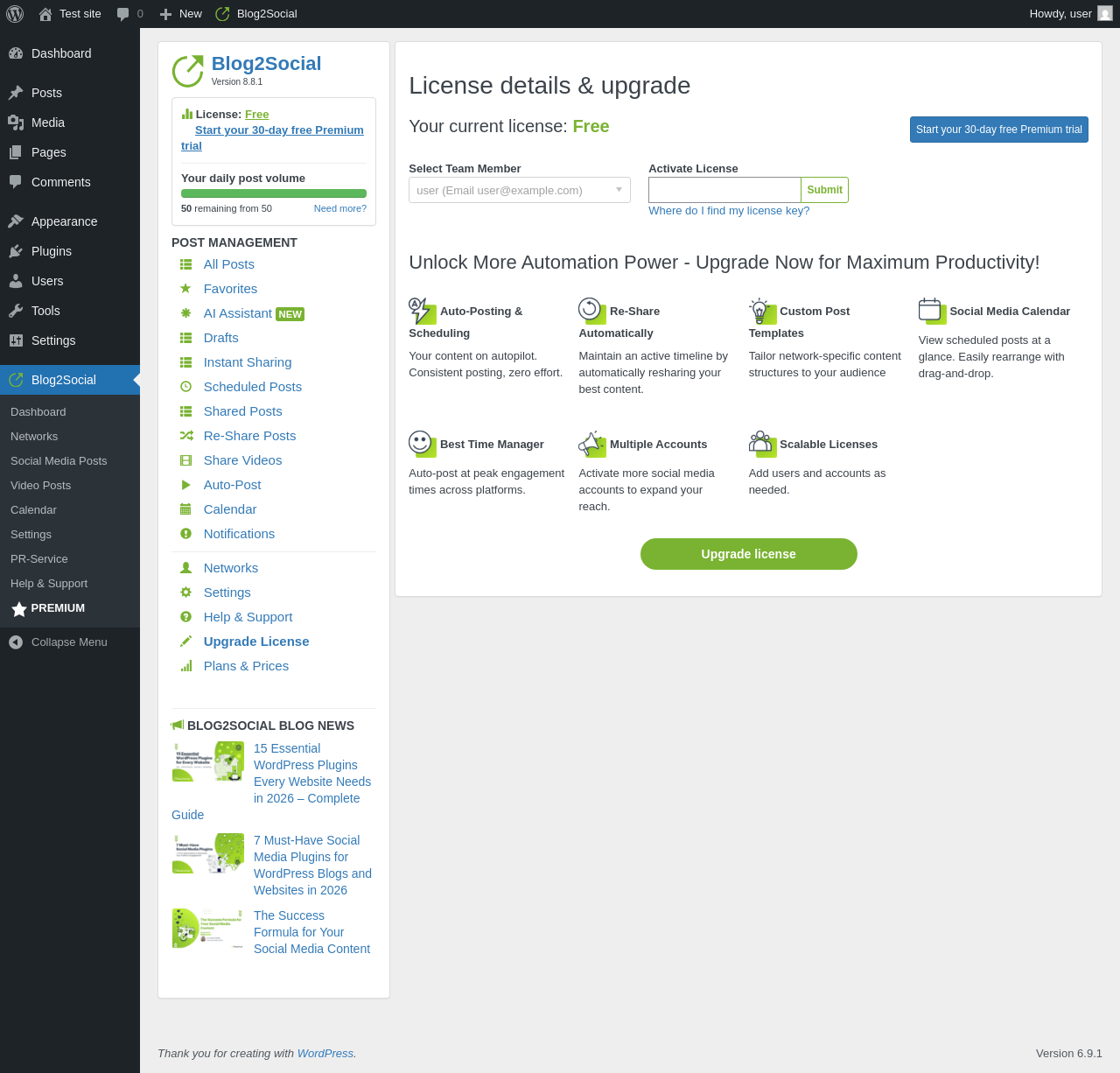Click the daily post volume progress bar
Viewport: 1120px width, 1073px height.
tap(274, 193)
